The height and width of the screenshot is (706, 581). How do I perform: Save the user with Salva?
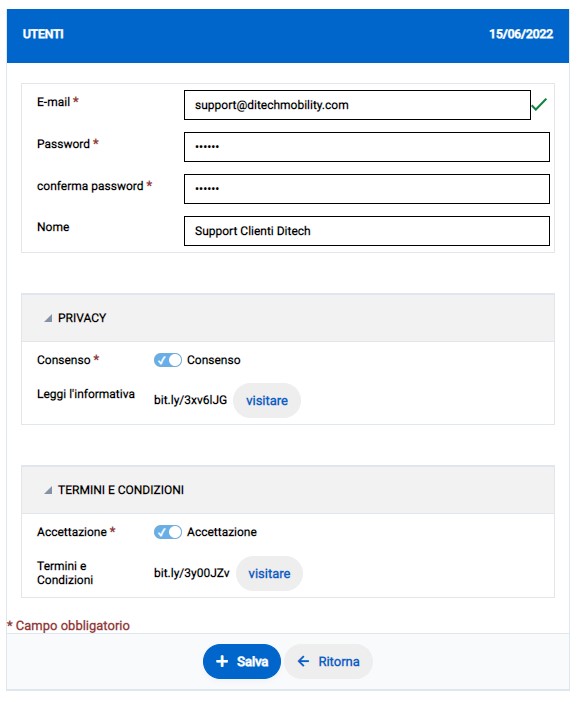(x=242, y=661)
